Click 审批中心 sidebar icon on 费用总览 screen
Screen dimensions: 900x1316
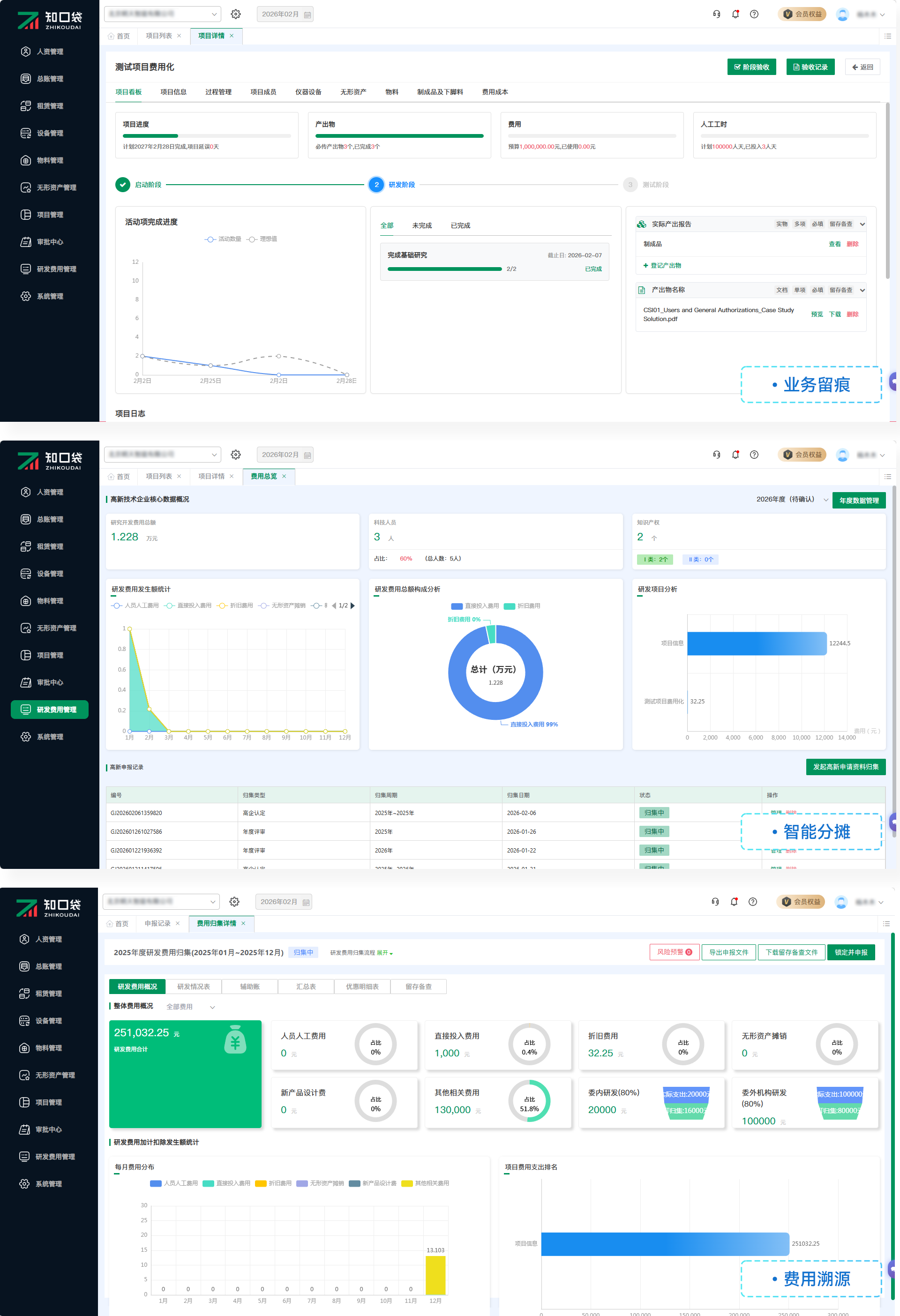pos(25,682)
